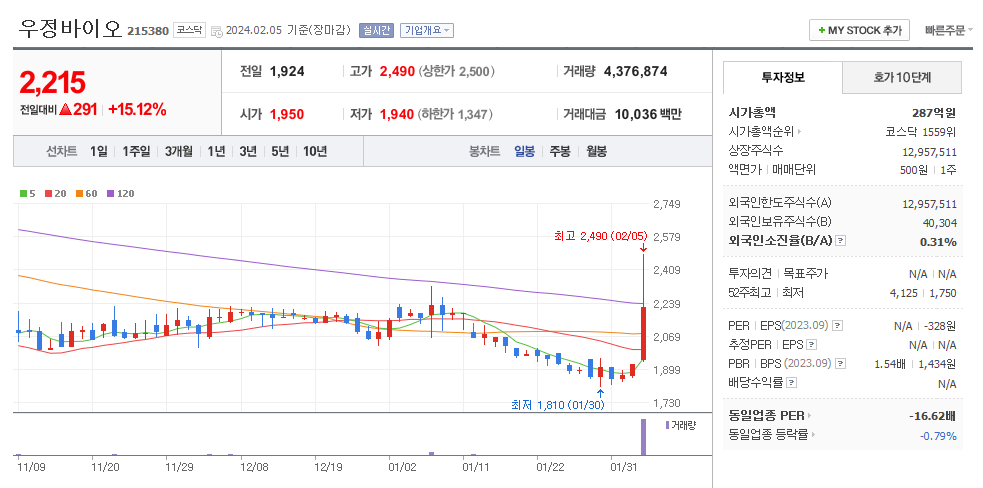The width and height of the screenshot is (983, 488).
Task: Select the 1주일 line chart period
Action: click(x=136, y=151)
